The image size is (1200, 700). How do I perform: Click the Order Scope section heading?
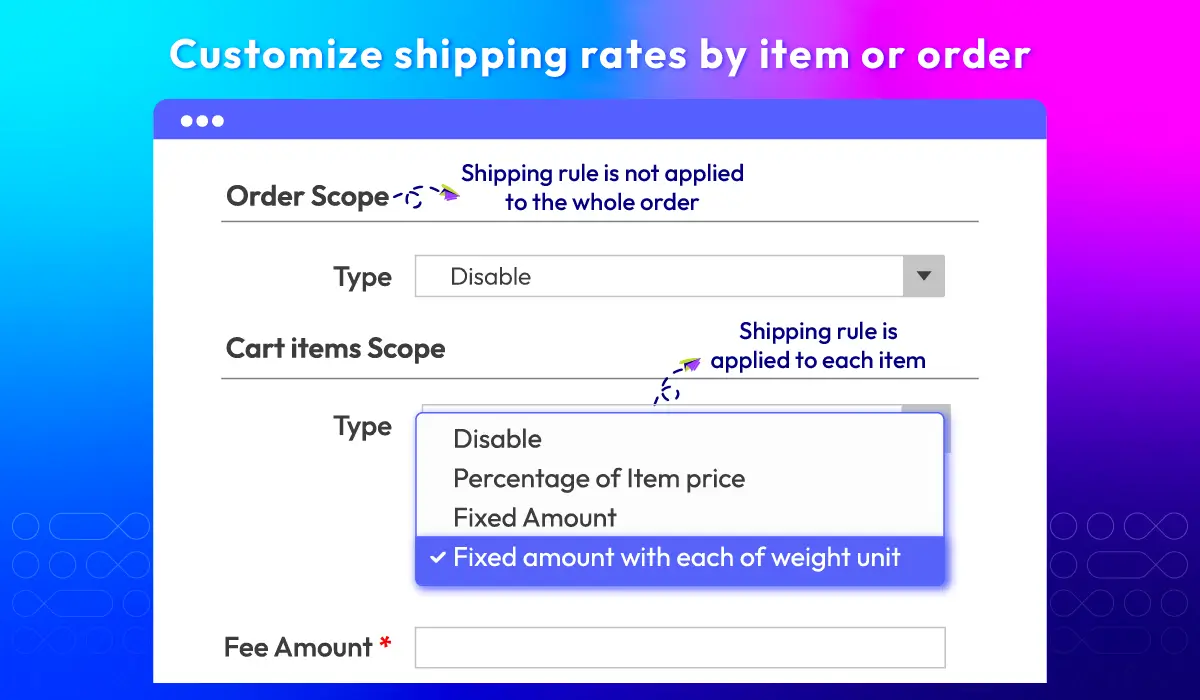pos(307,196)
